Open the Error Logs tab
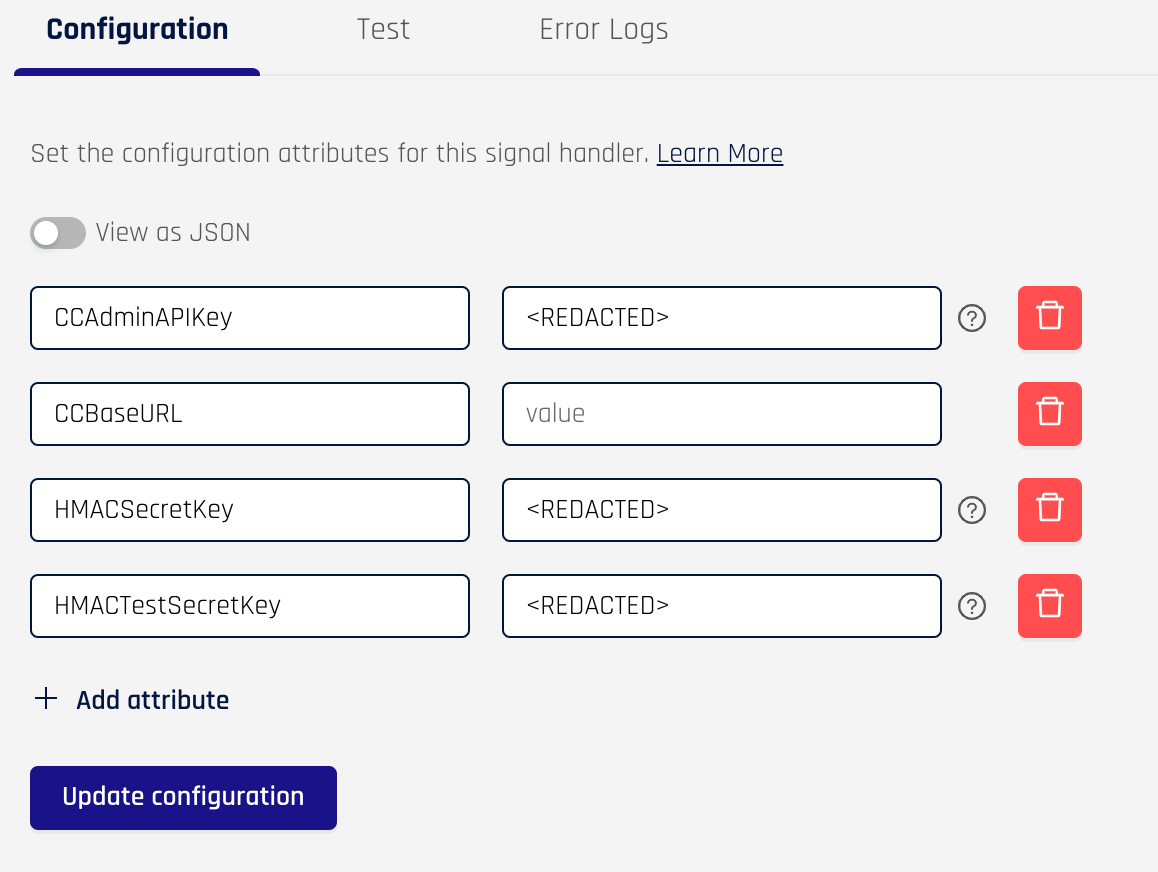The image size is (1158, 872). (603, 30)
